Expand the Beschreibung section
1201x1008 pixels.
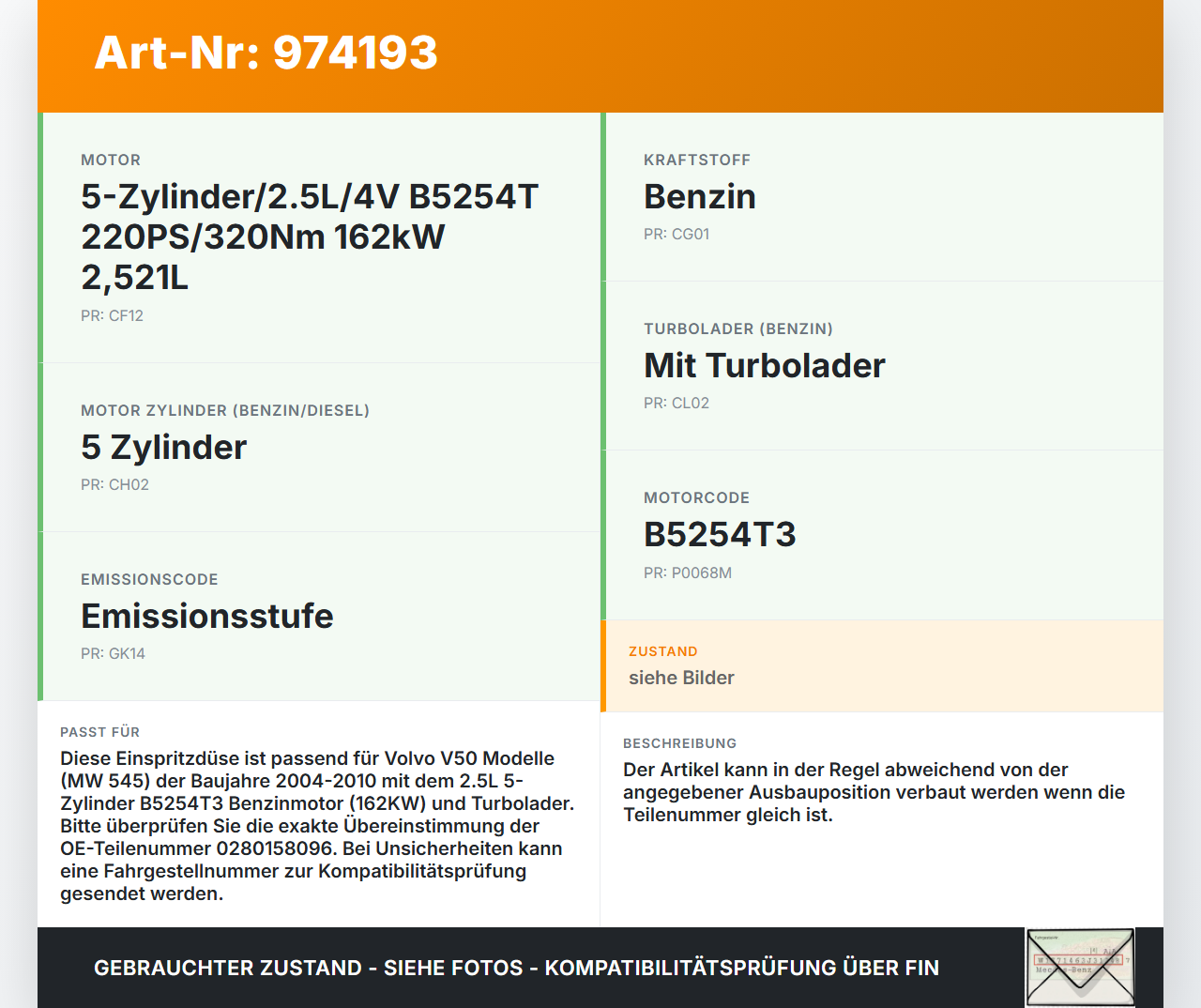point(882,792)
